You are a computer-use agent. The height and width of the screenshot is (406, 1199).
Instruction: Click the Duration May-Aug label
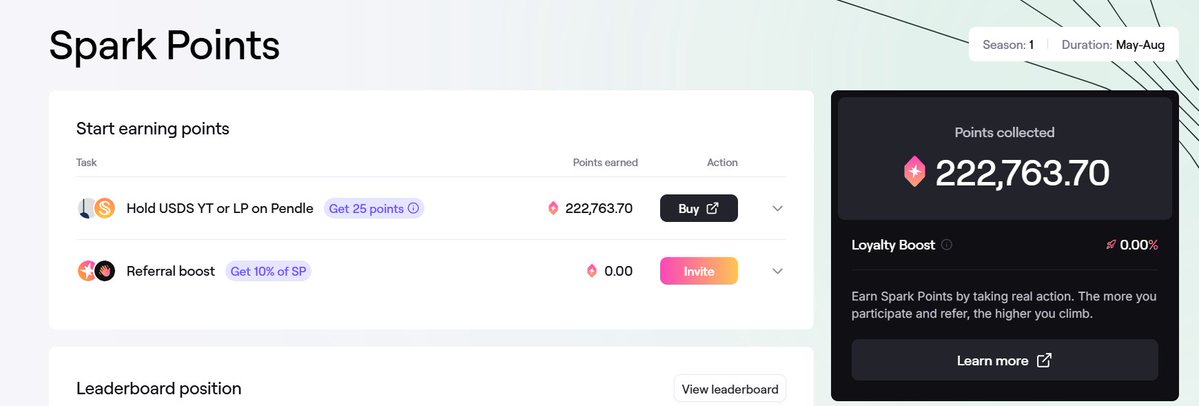pyautogui.click(x=1113, y=45)
